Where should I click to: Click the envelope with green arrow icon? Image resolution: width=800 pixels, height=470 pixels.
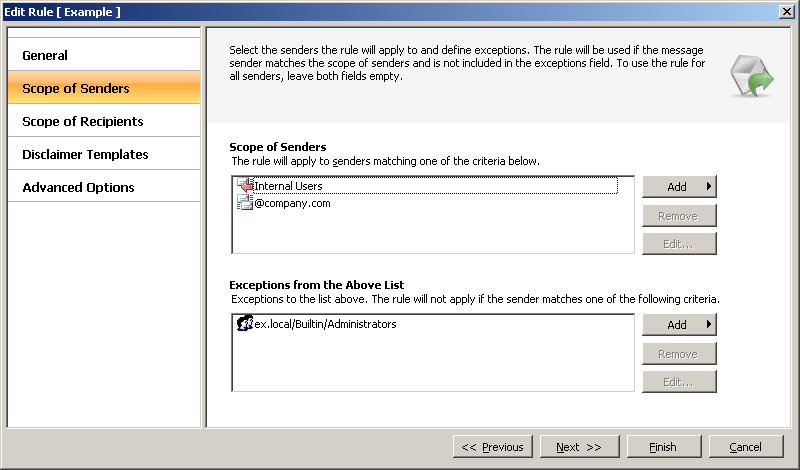[x=752, y=77]
